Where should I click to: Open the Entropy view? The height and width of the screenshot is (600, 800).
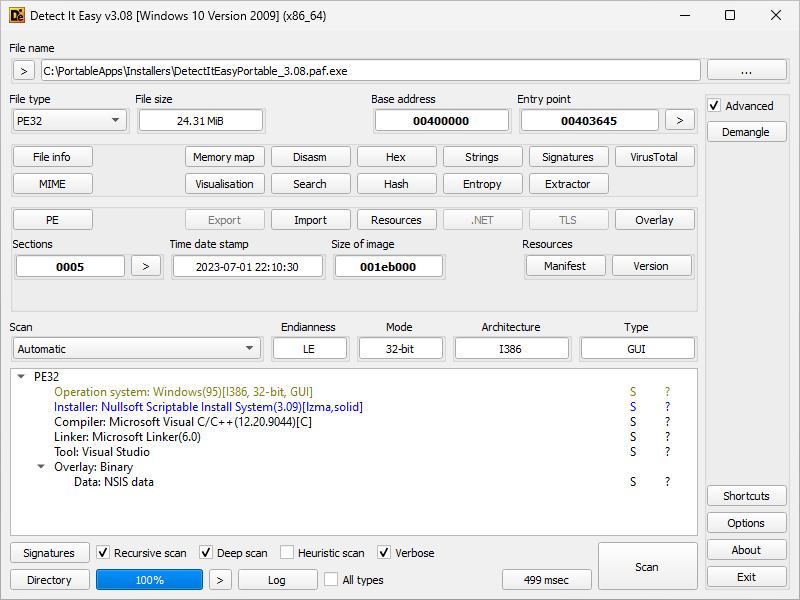click(x=482, y=184)
